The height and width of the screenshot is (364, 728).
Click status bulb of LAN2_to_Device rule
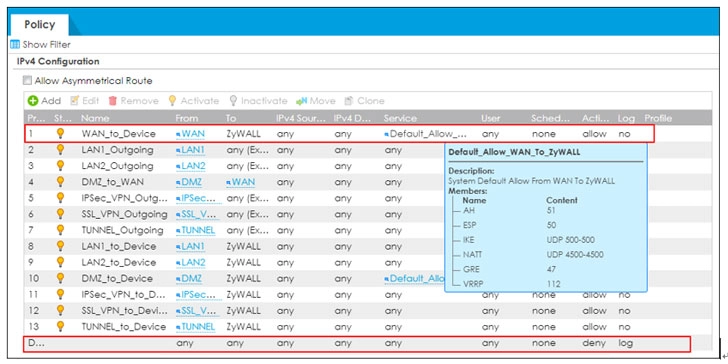tap(60, 262)
